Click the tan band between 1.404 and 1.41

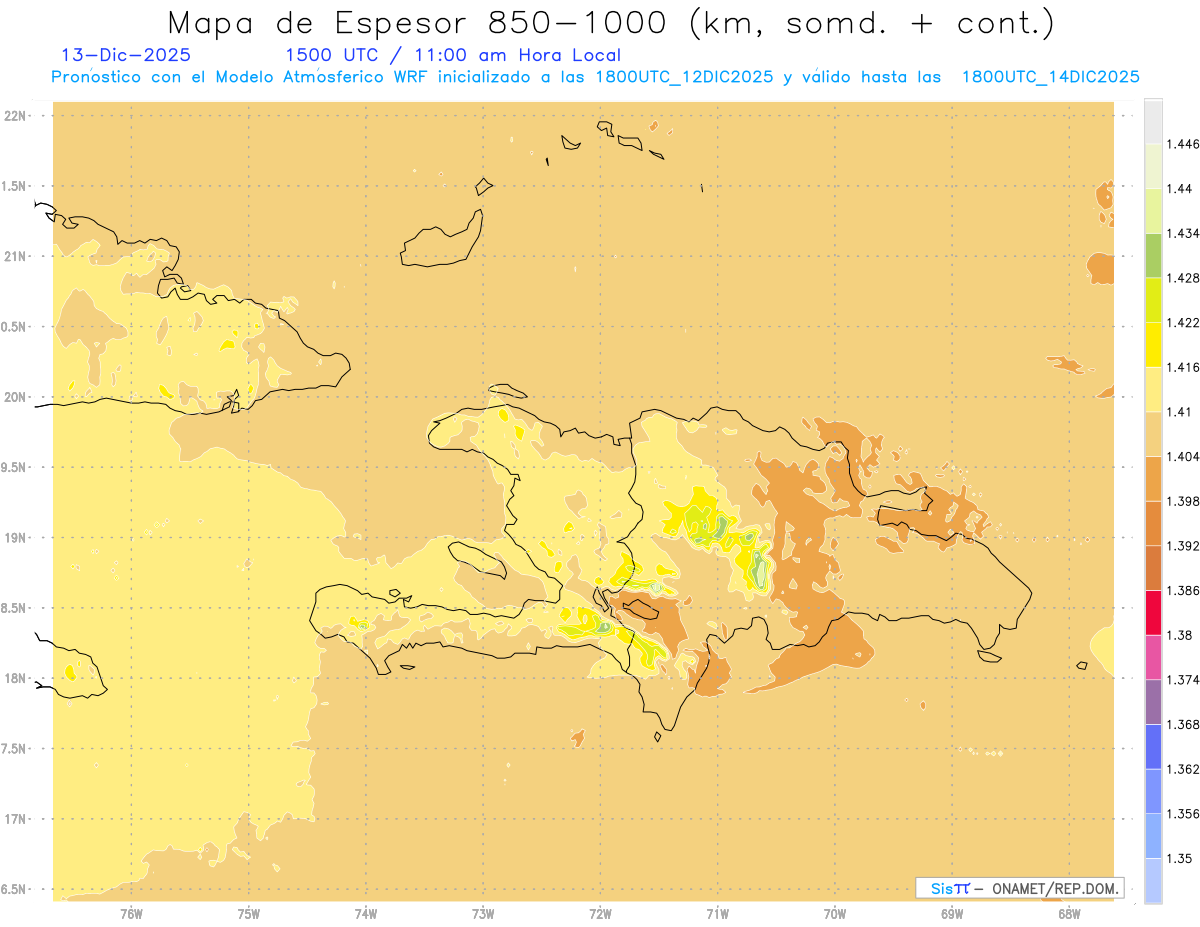point(1153,434)
